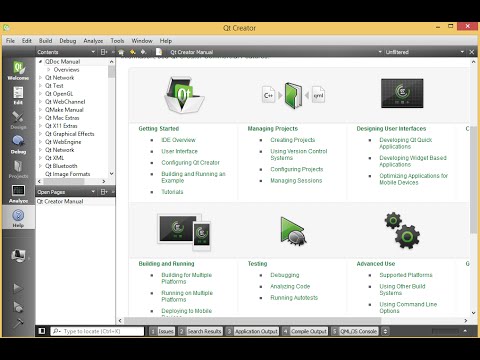Start debugging with Run Debug icon
This screenshot has width=480, height=360.
pyautogui.click(x=18, y=307)
